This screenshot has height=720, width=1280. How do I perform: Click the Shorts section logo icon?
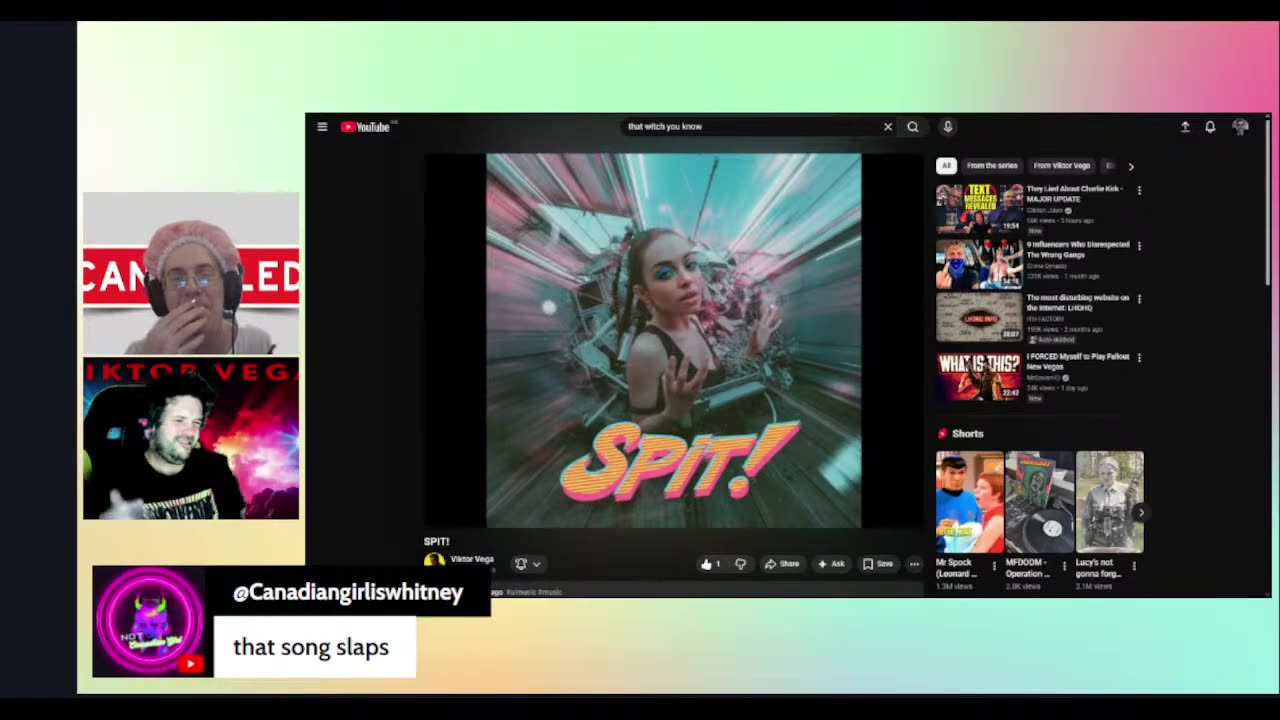click(942, 434)
